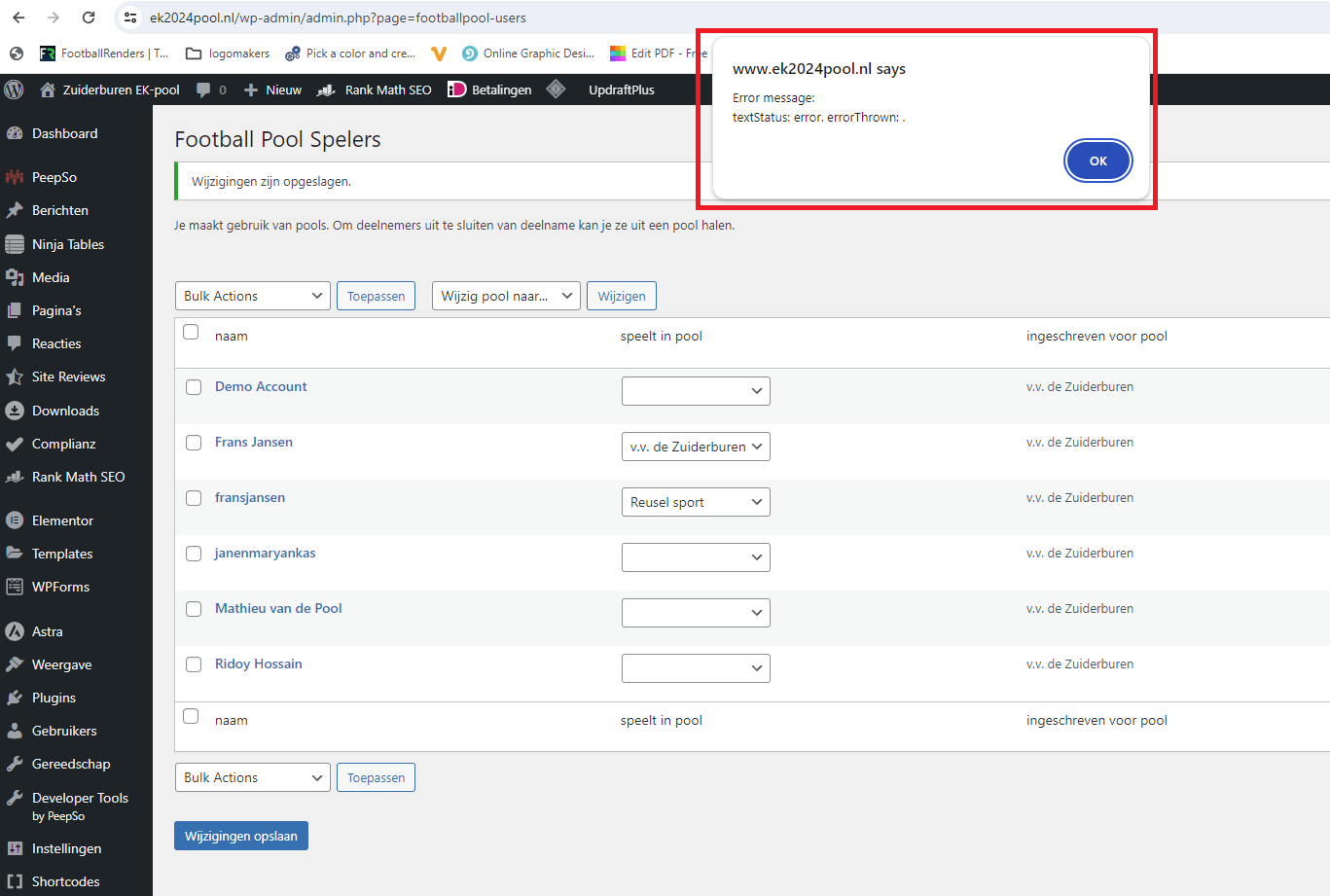Open Ninja Tables in sidebar
This screenshot has height=896, width=1330.
pyautogui.click(x=76, y=244)
